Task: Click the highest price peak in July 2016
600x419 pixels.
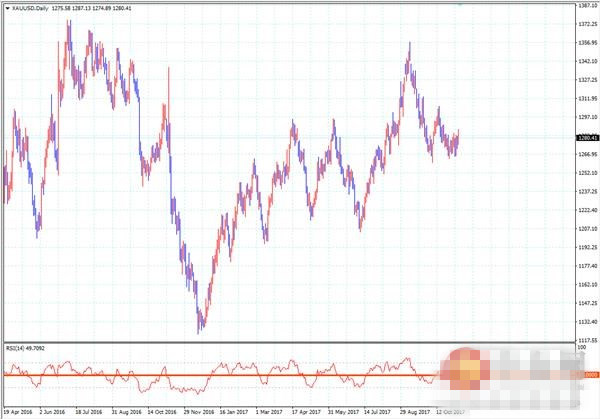Action: click(68, 21)
